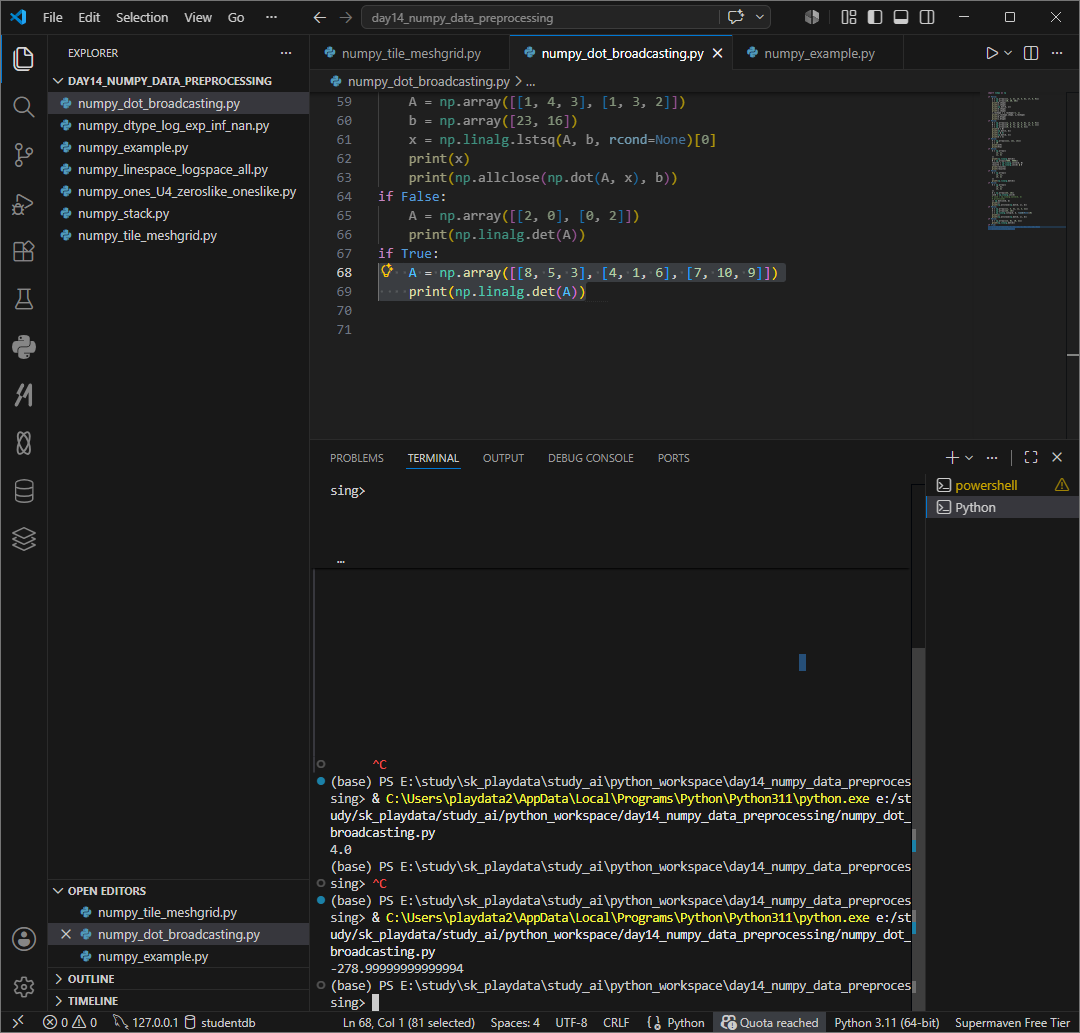Screen dimensions: 1080x1033
Task: Switch to the Problems panel tab
Action: (x=357, y=458)
